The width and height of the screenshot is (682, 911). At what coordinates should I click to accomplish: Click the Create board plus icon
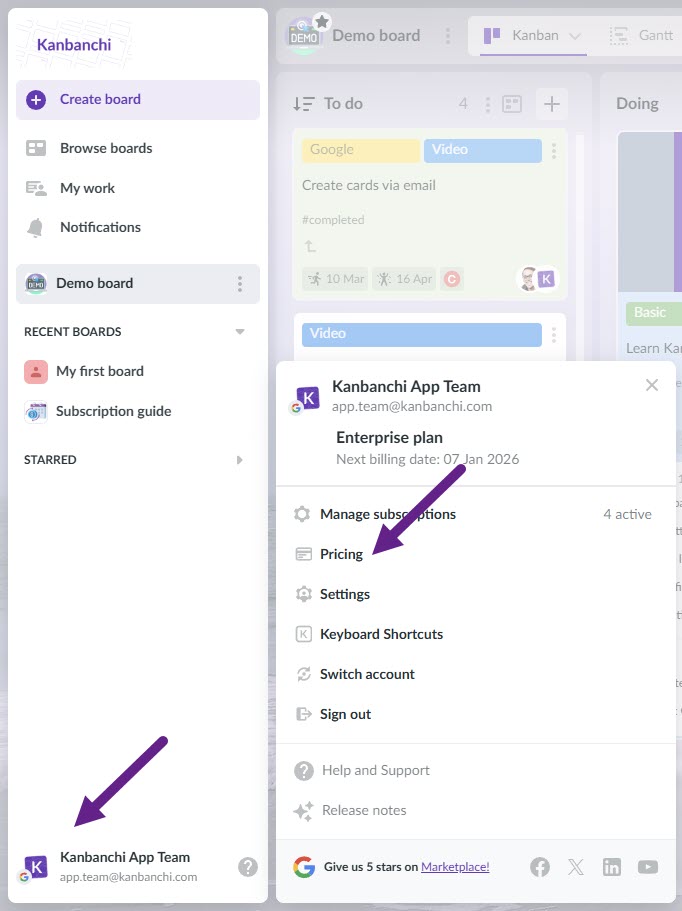coord(36,99)
